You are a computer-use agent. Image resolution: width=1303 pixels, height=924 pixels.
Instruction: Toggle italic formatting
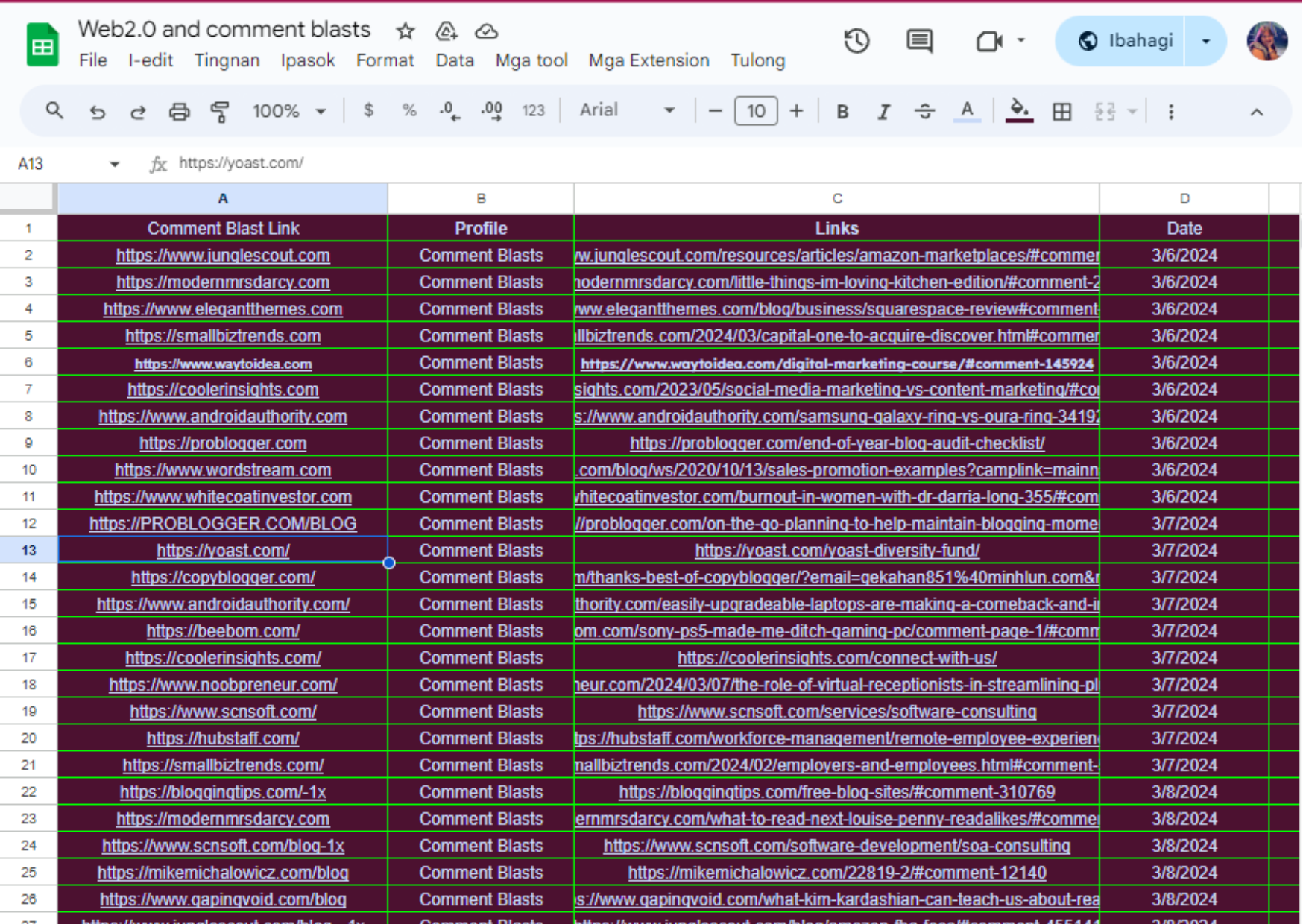click(883, 112)
